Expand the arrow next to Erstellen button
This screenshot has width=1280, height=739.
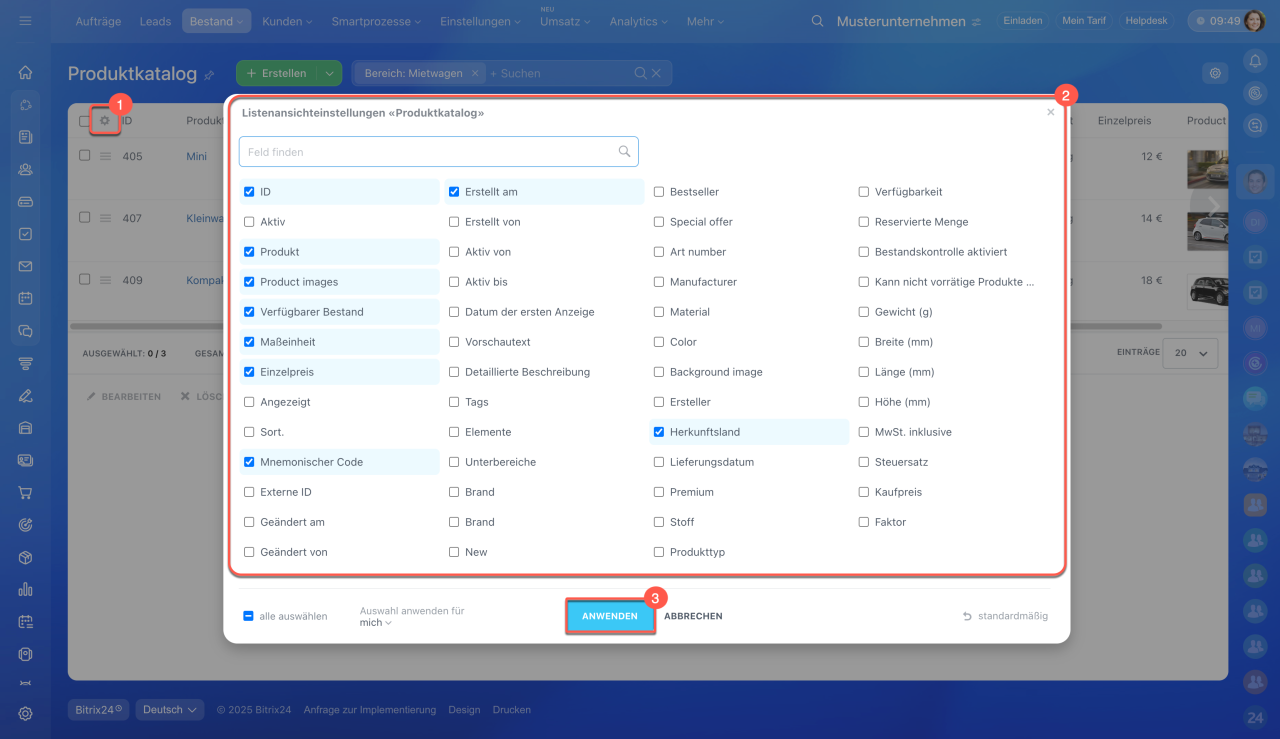329,73
